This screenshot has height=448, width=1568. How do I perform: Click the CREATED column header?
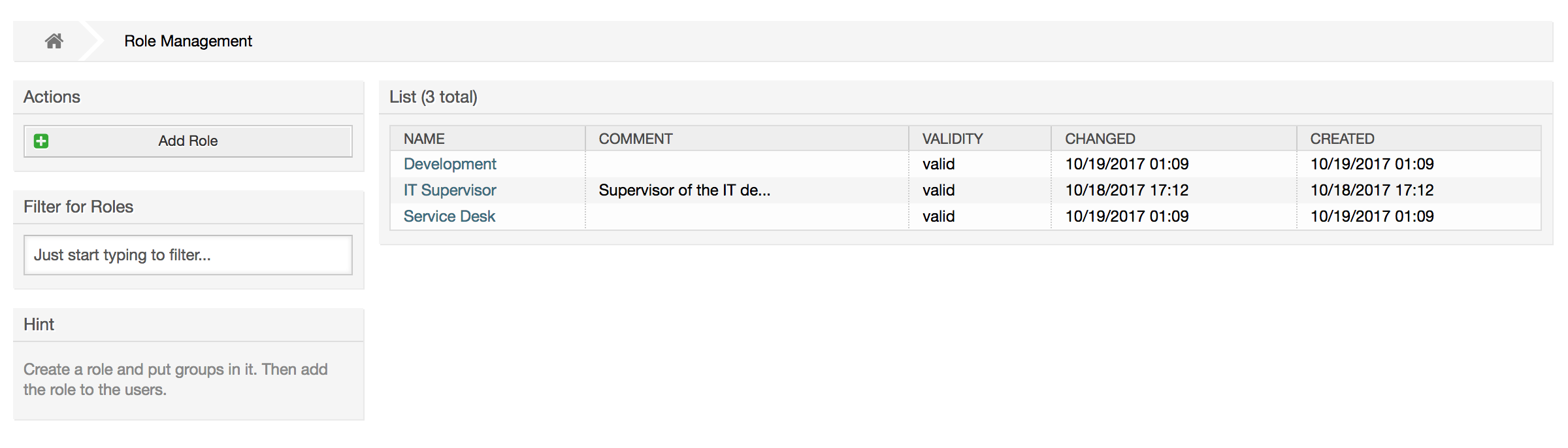click(1342, 139)
